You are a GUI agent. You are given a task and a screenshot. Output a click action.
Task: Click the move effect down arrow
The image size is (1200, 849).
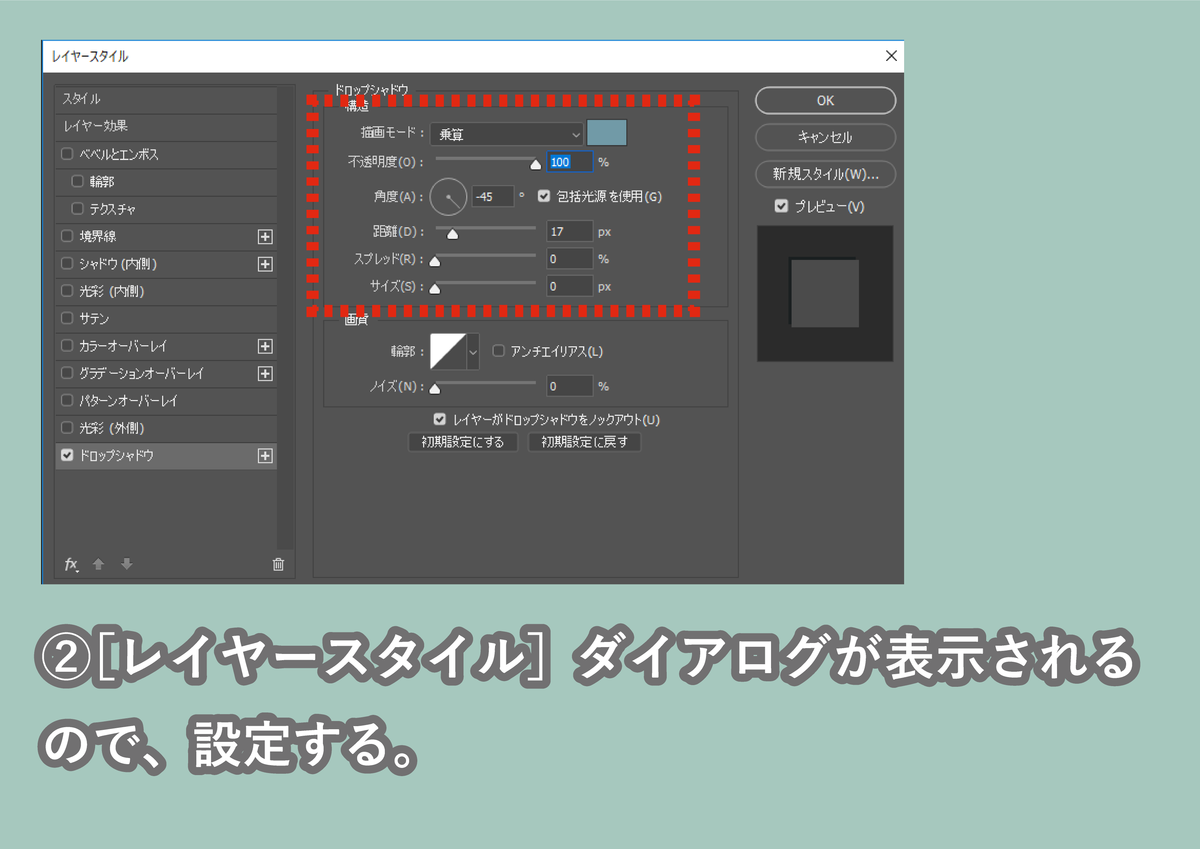point(126,564)
